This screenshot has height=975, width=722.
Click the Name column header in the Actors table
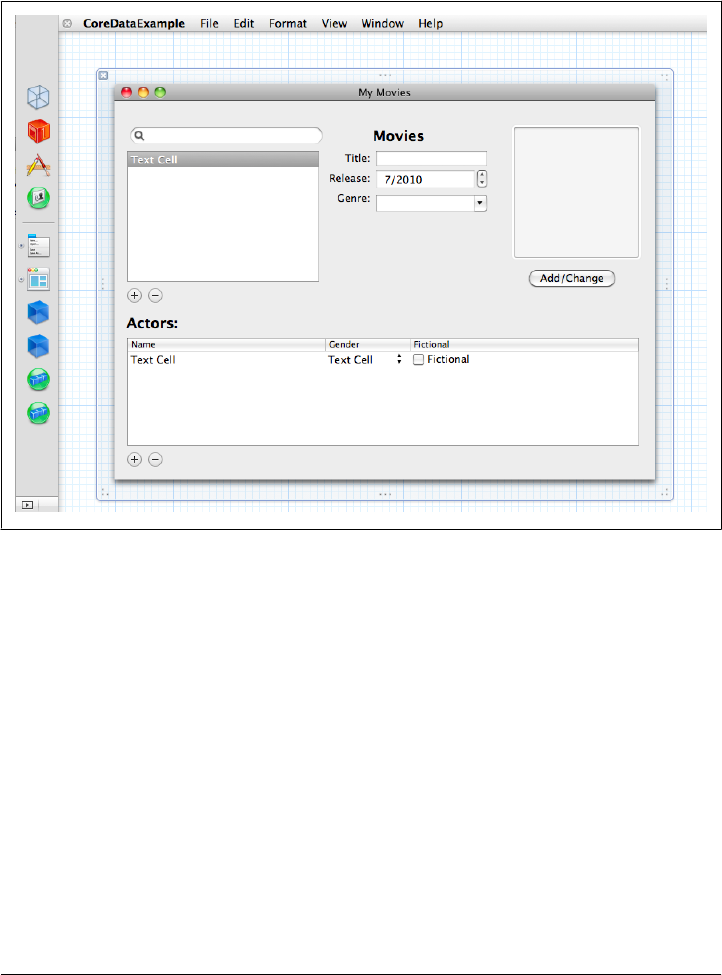pos(226,344)
